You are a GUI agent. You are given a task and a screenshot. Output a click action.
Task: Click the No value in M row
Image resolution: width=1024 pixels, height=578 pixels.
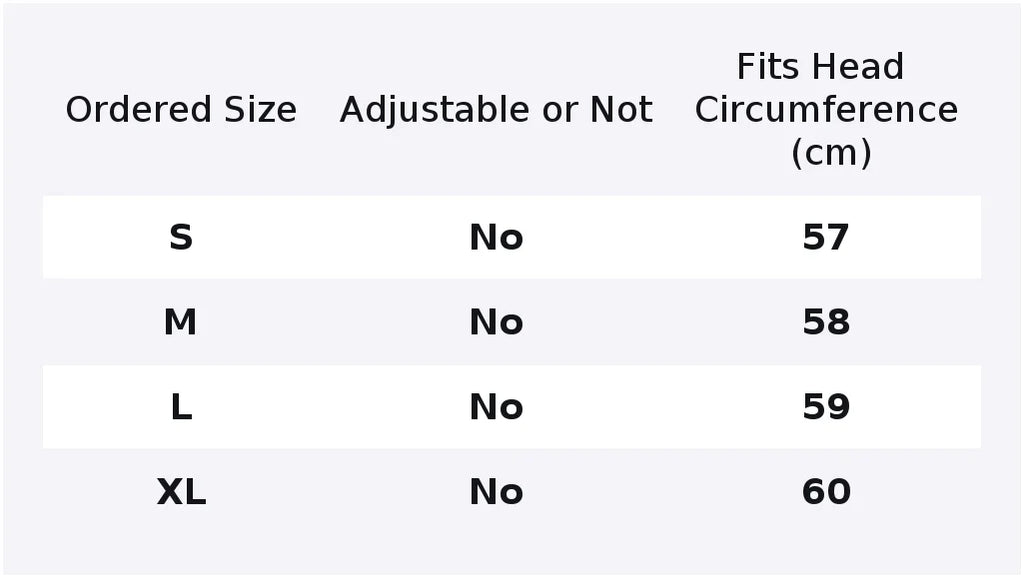pyautogui.click(x=496, y=322)
